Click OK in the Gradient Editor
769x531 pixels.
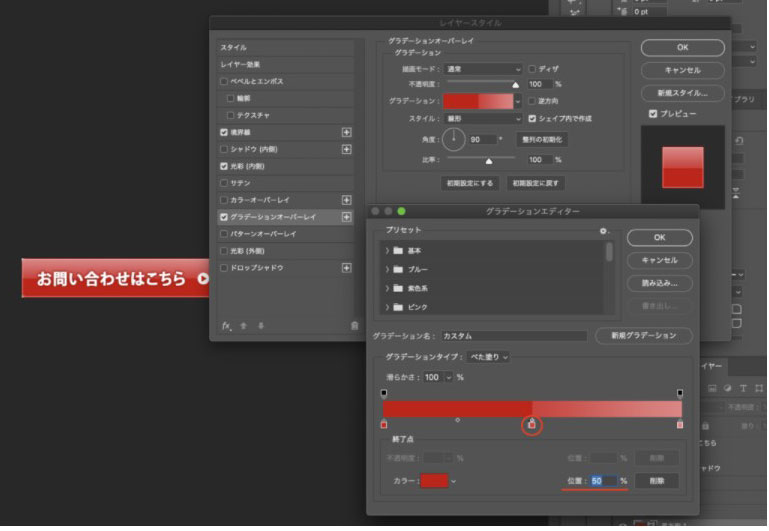pos(659,238)
